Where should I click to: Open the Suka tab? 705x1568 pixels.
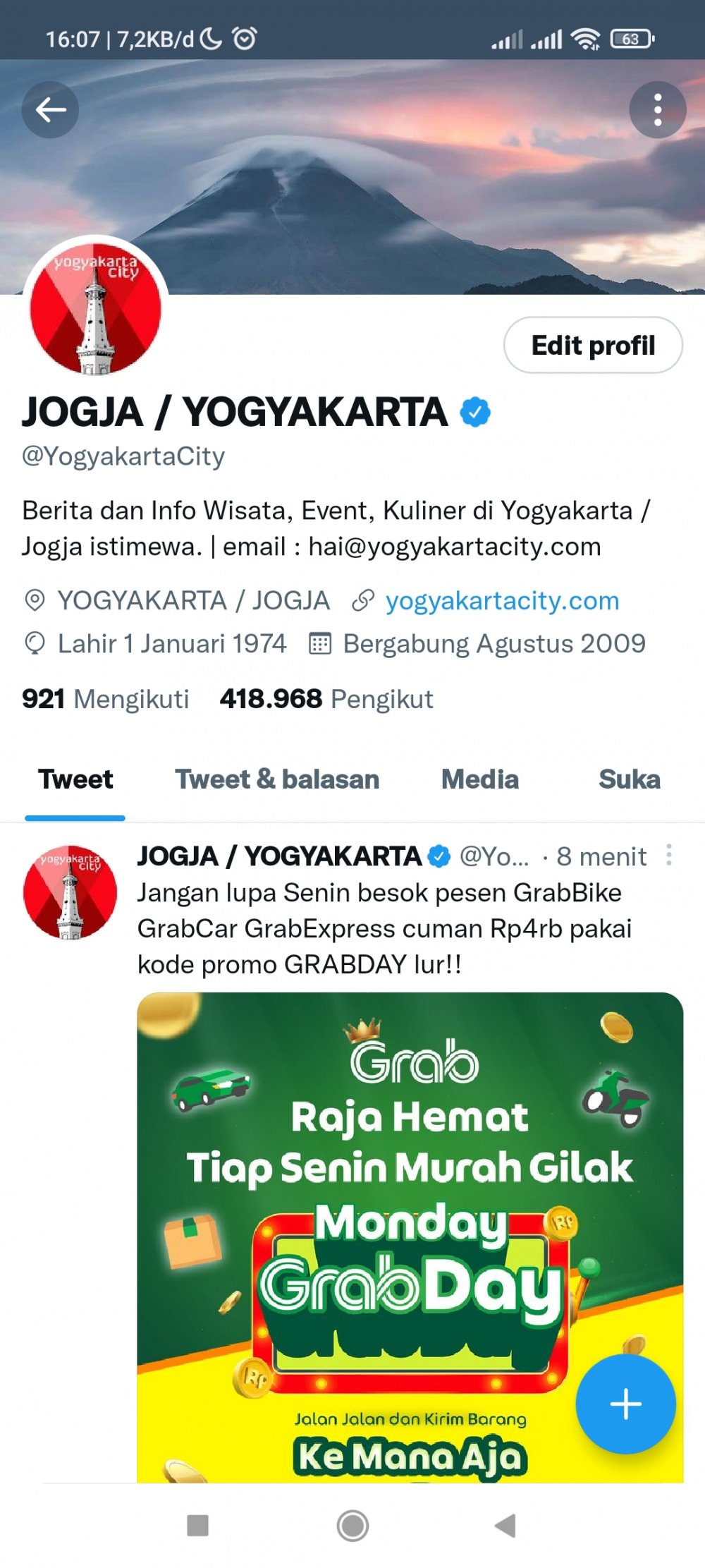(630, 779)
